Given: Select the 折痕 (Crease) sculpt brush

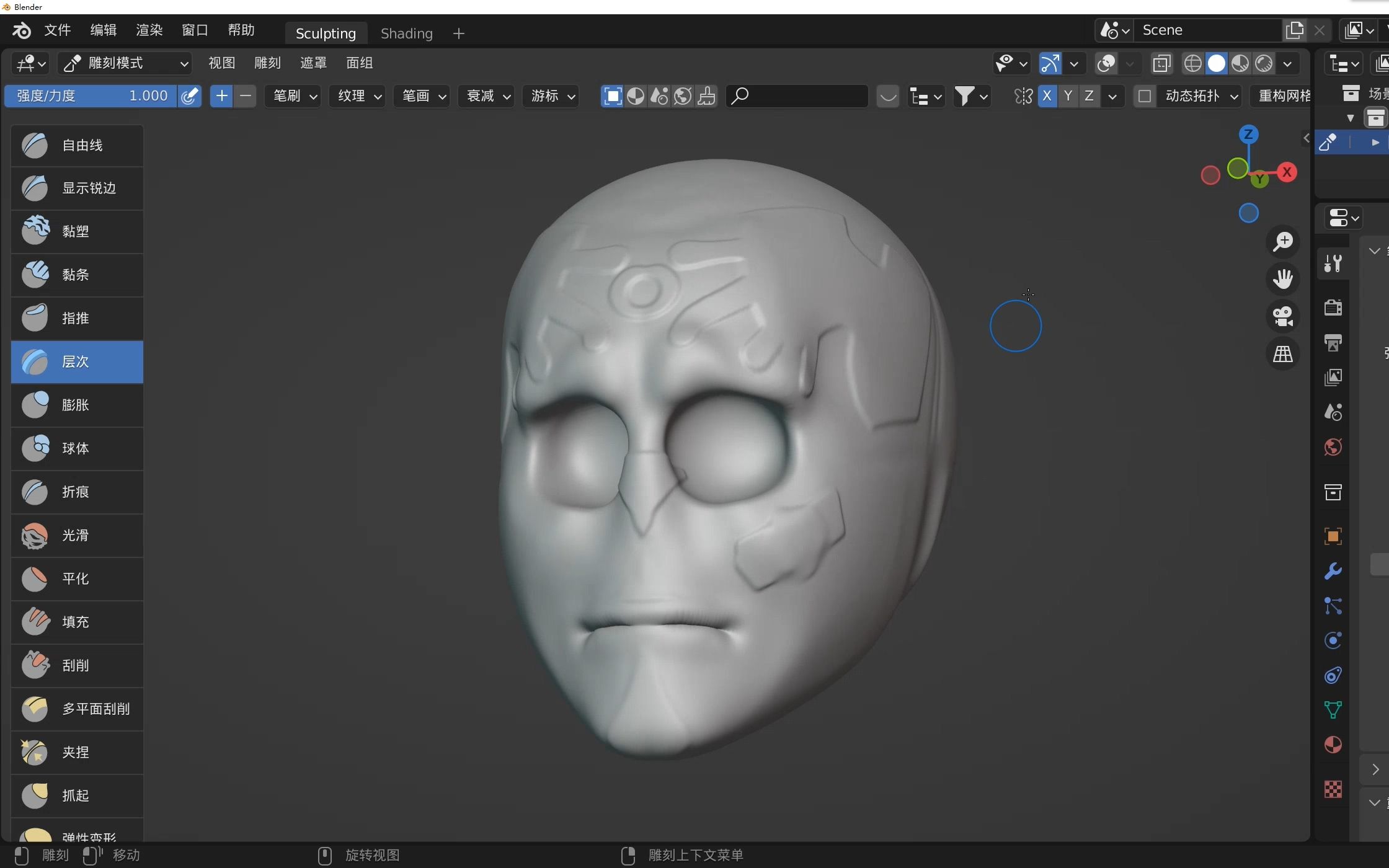Looking at the screenshot, I should pyautogui.click(x=74, y=491).
